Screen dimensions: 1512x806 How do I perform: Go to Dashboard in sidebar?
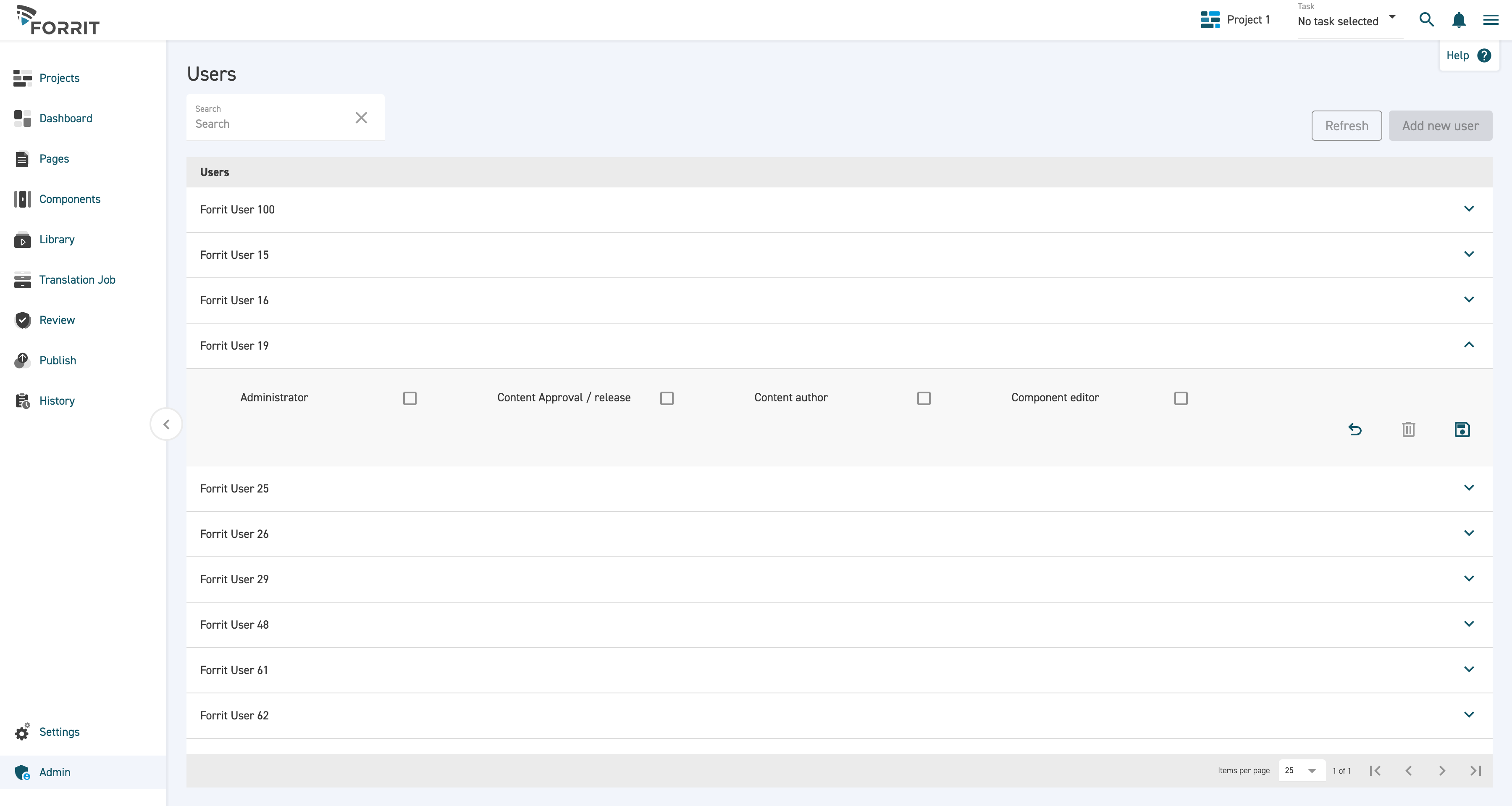[66, 118]
